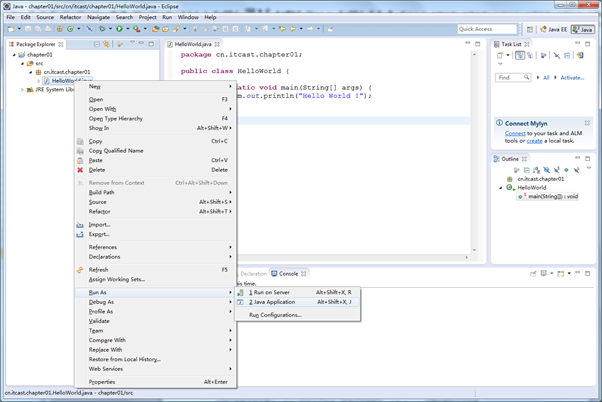The width and height of the screenshot is (602, 402).
Task: Select the HelloWorld.java editor tab
Action: [193, 44]
